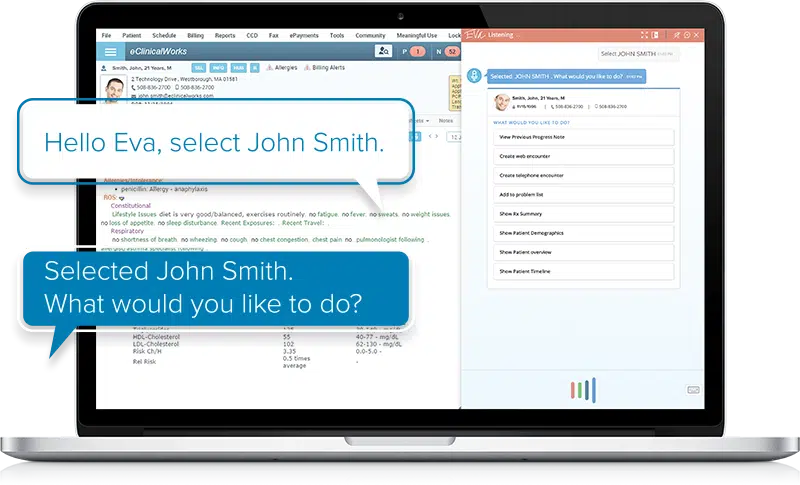Click the 'Select JOHN SMITH' user message

[638, 54]
